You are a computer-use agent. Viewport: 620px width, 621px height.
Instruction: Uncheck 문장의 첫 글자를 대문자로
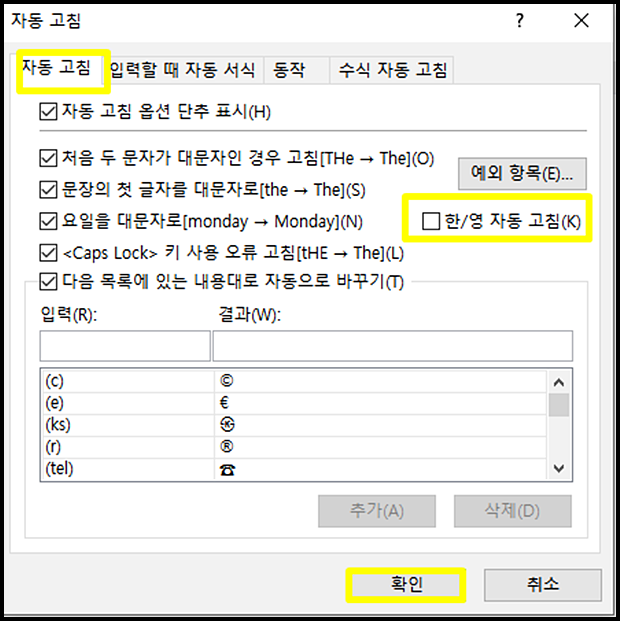(48, 190)
